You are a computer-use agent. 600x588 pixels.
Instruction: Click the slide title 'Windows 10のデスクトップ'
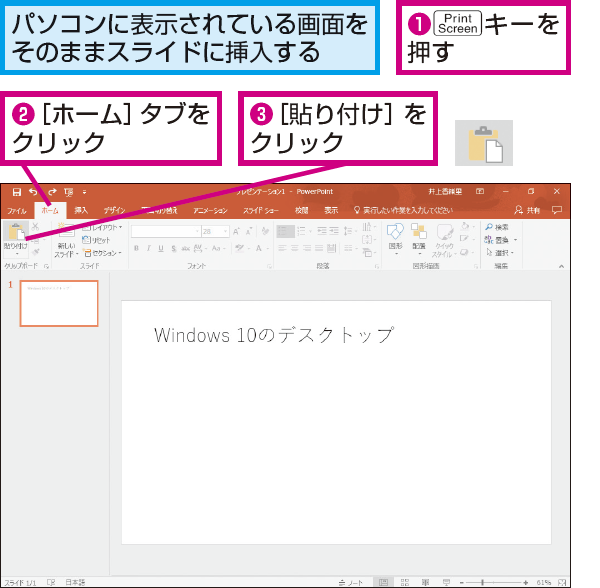274,335
